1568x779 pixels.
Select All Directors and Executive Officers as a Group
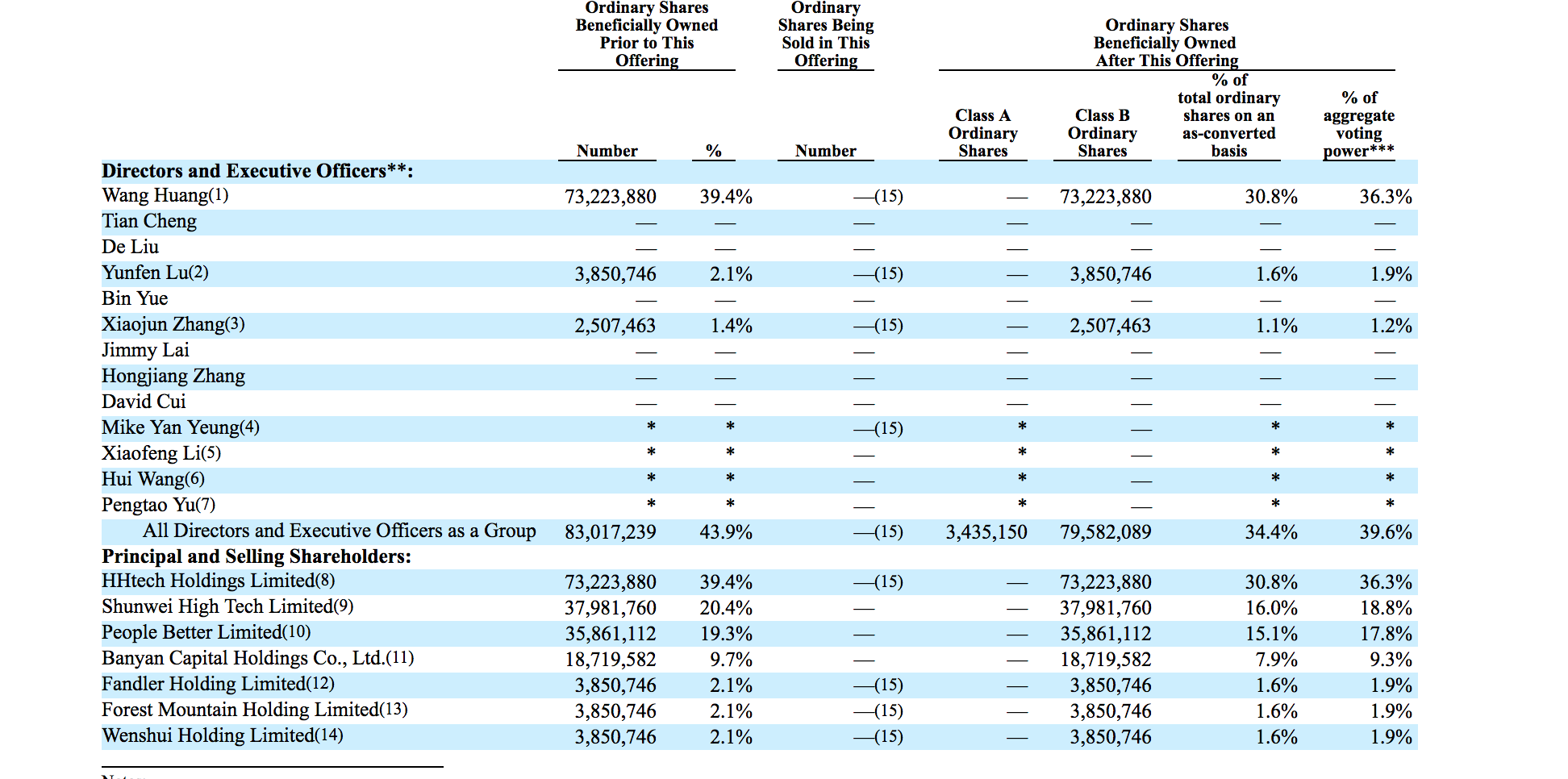point(340,531)
